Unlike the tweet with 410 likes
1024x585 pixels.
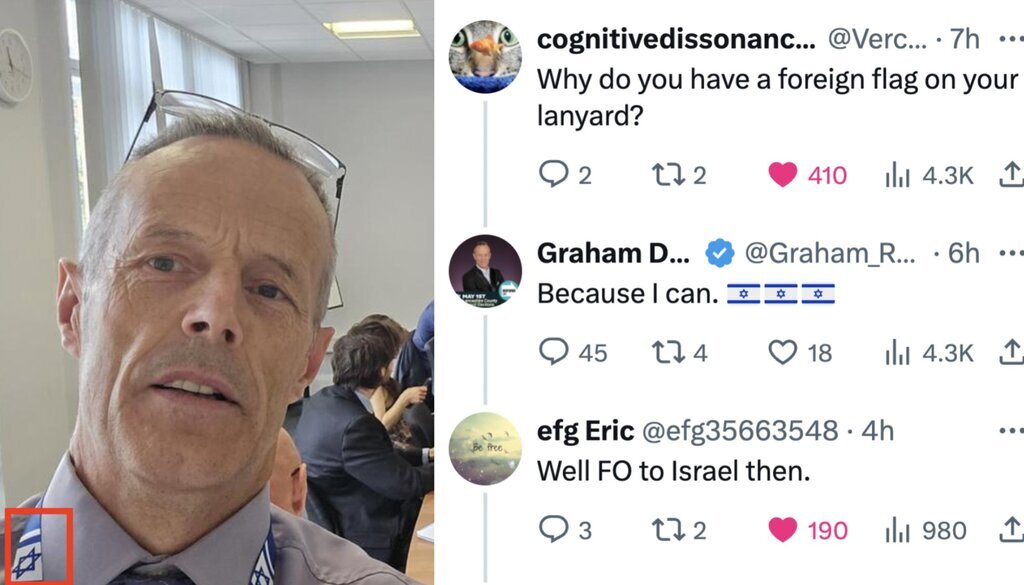782,175
